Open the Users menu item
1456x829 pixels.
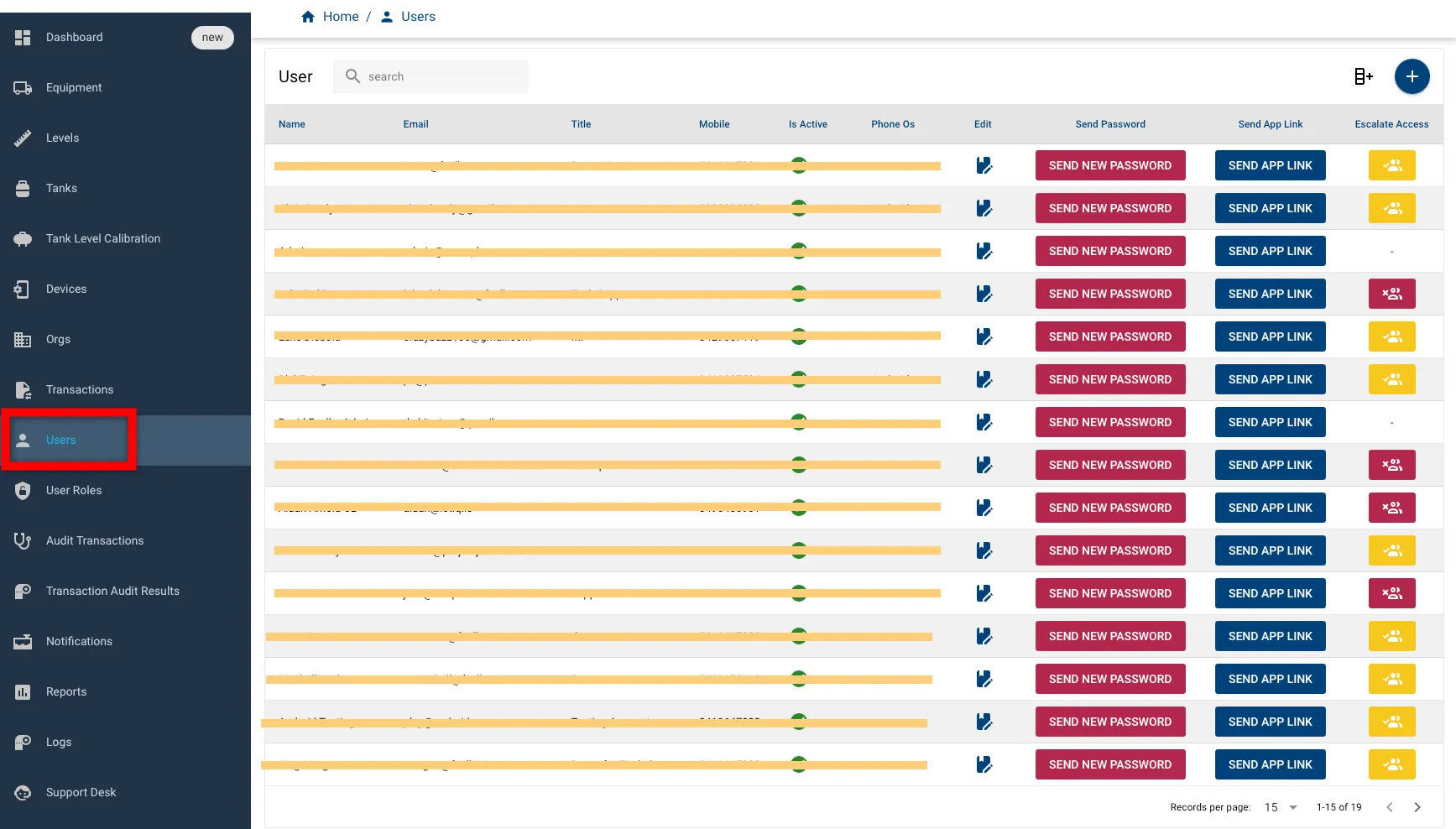(x=126, y=441)
